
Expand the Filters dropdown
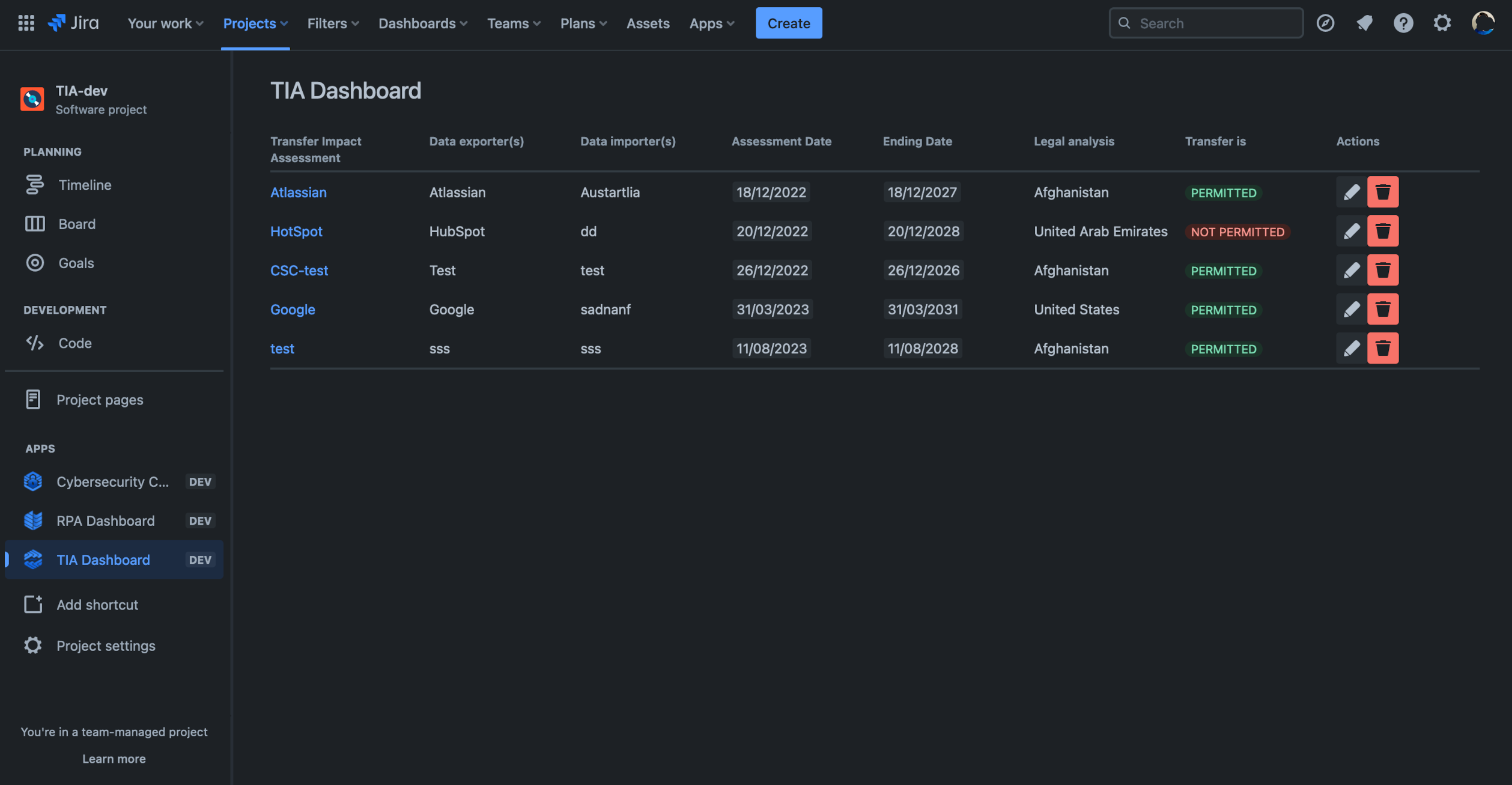click(x=333, y=23)
